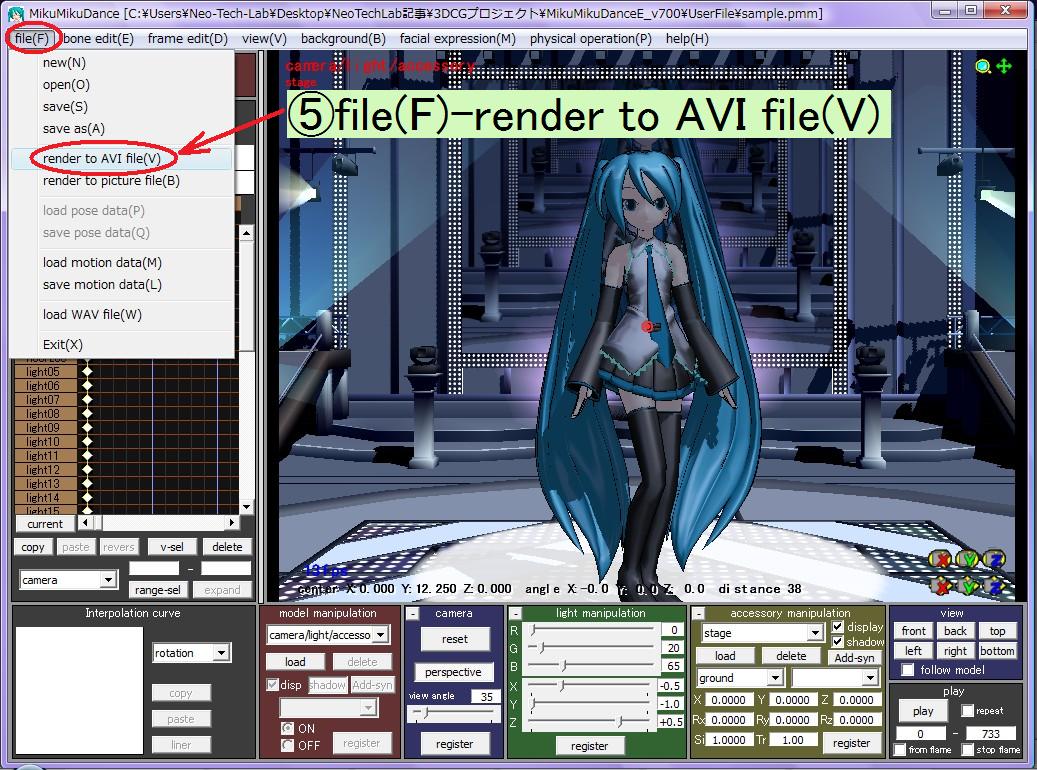Image resolution: width=1037 pixels, height=770 pixels.
Task: Click the view angle value field showing 35
Action: 485,696
